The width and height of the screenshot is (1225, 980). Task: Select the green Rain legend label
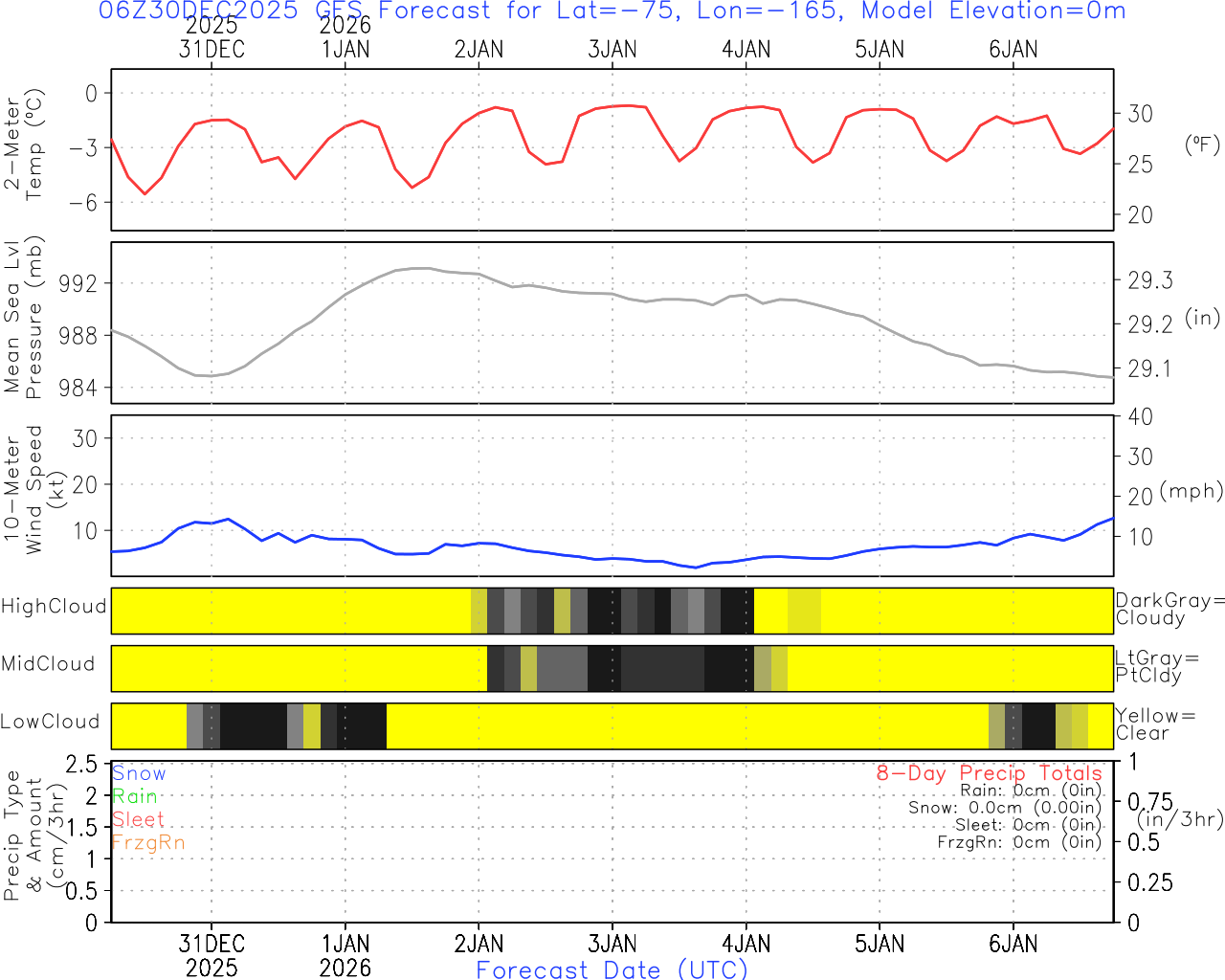point(135,796)
